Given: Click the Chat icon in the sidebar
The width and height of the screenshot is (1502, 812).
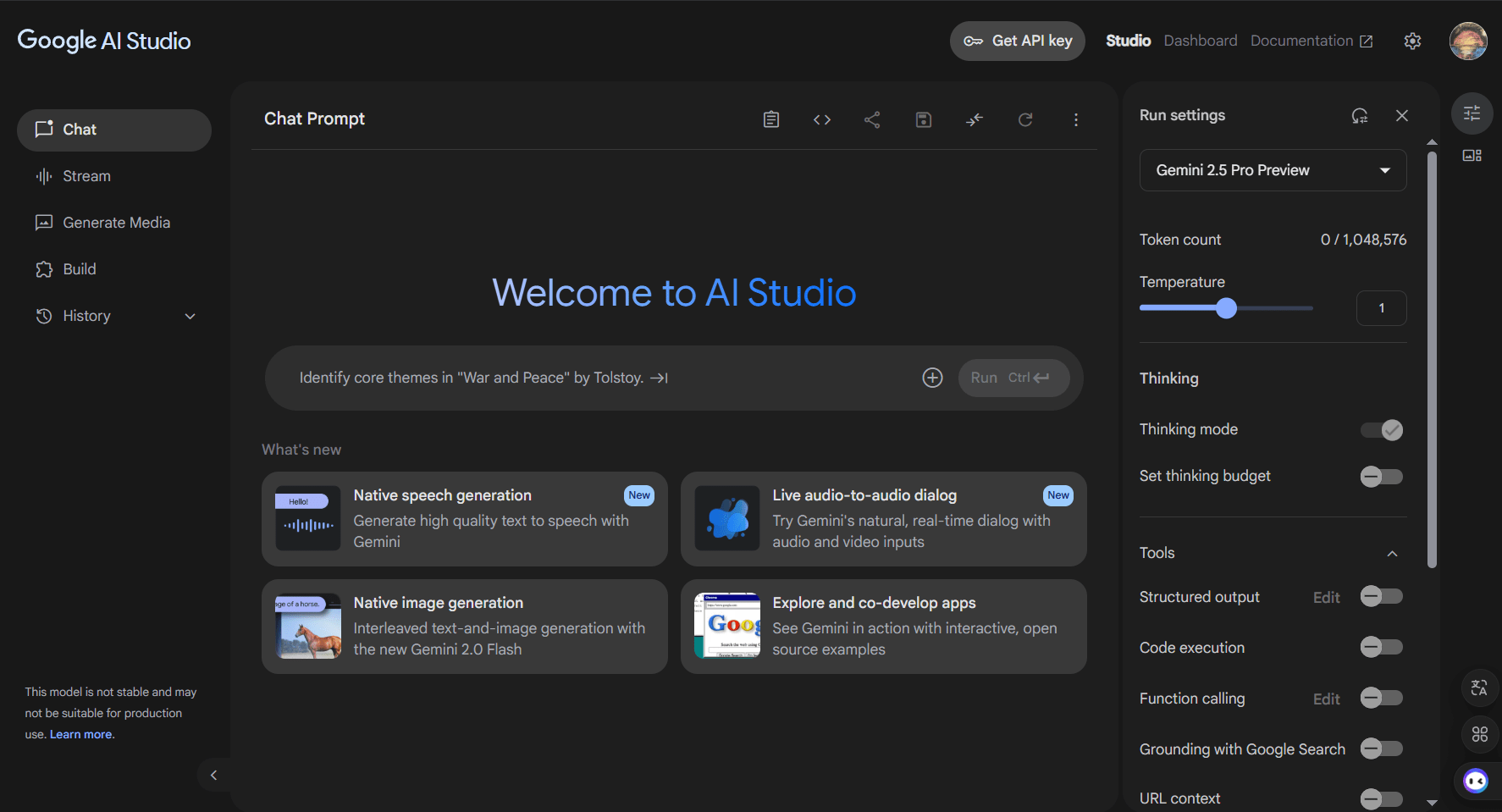Looking at the screenshot, I should (x=44, y=130).
